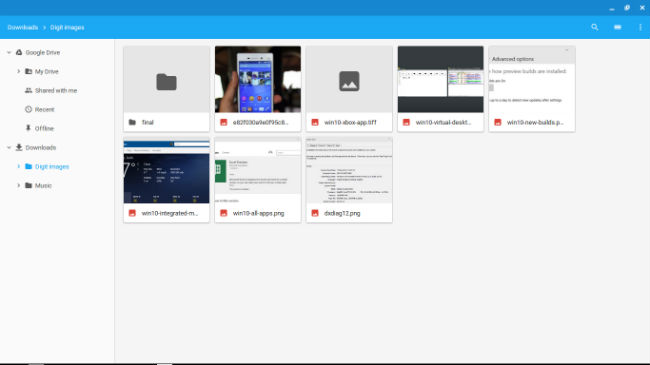Open the final folder thumbnail
Viewport: 650px width, 365px height.
(166, 79)
